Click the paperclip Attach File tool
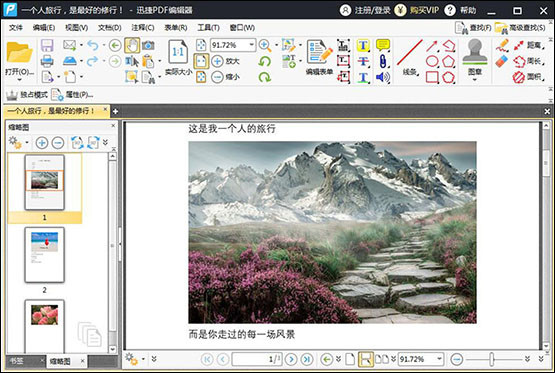Screen dimensions: 555x373 383,61
